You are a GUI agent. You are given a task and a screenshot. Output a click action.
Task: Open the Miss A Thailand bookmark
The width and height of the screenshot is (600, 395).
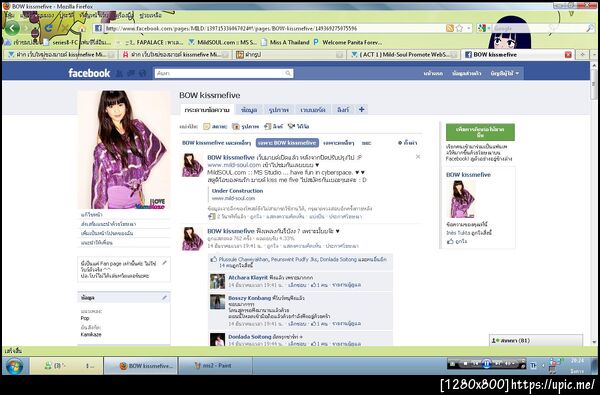pos(285,42)
